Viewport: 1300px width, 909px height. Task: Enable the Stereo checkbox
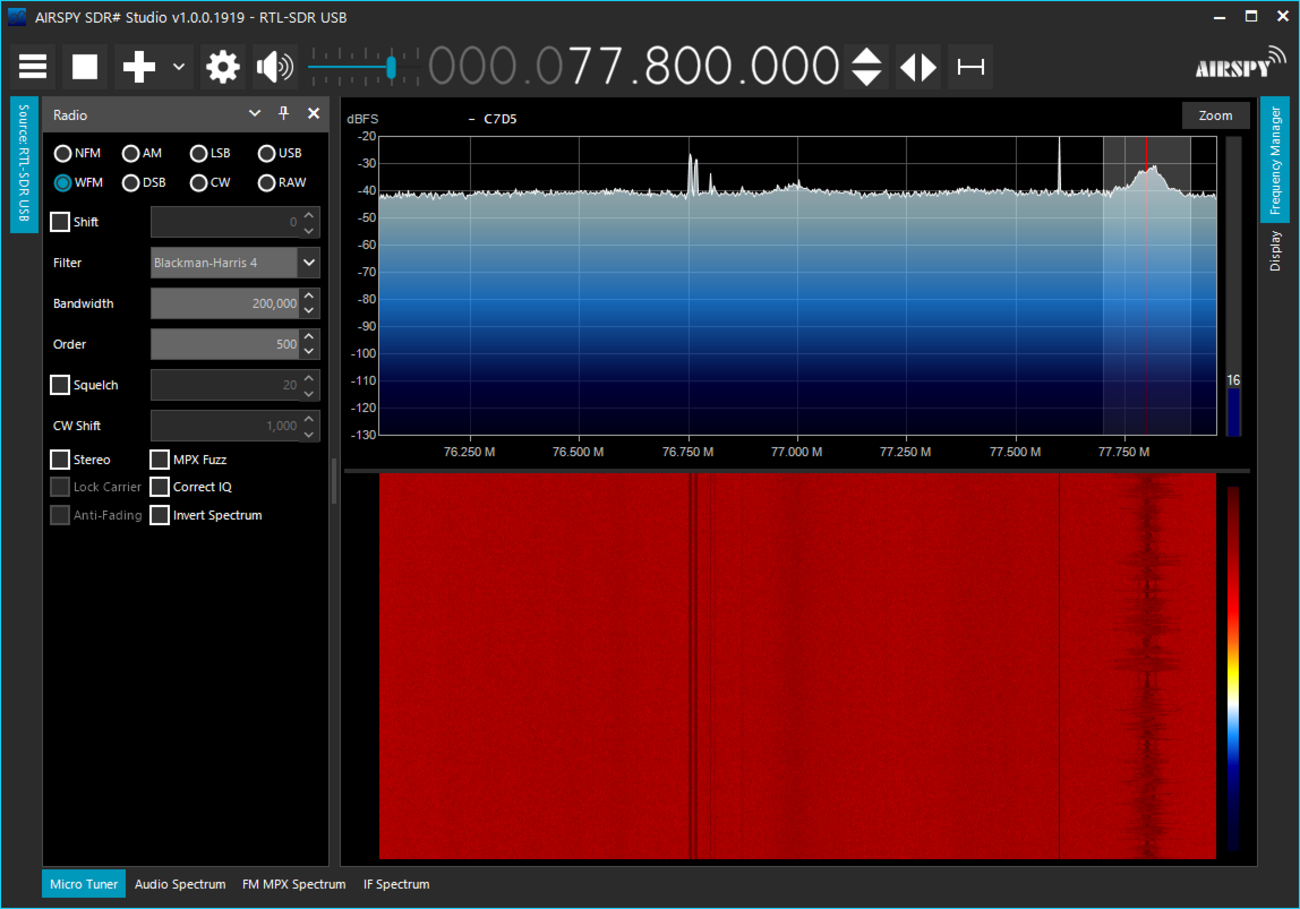point(60,460)
